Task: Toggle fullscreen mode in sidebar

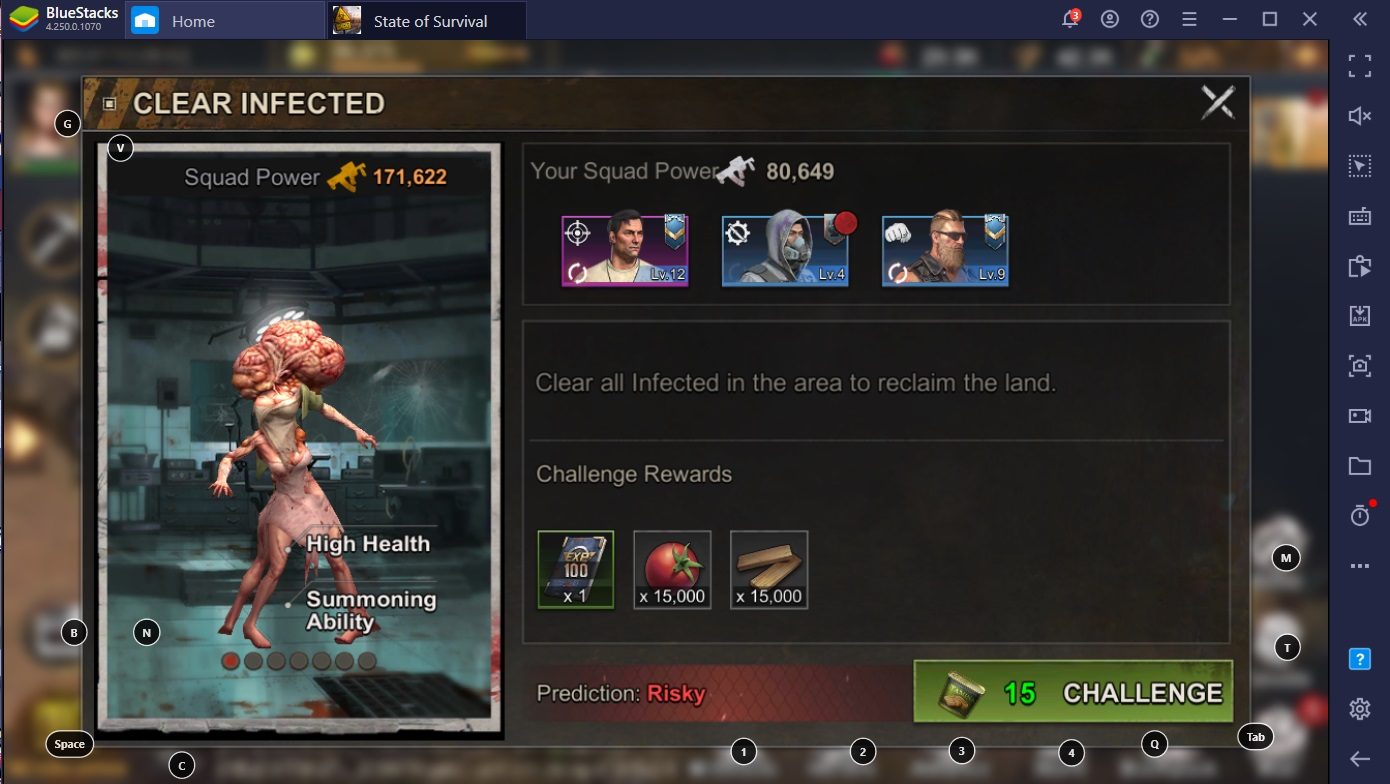Action: click(x=1359, y=66)
